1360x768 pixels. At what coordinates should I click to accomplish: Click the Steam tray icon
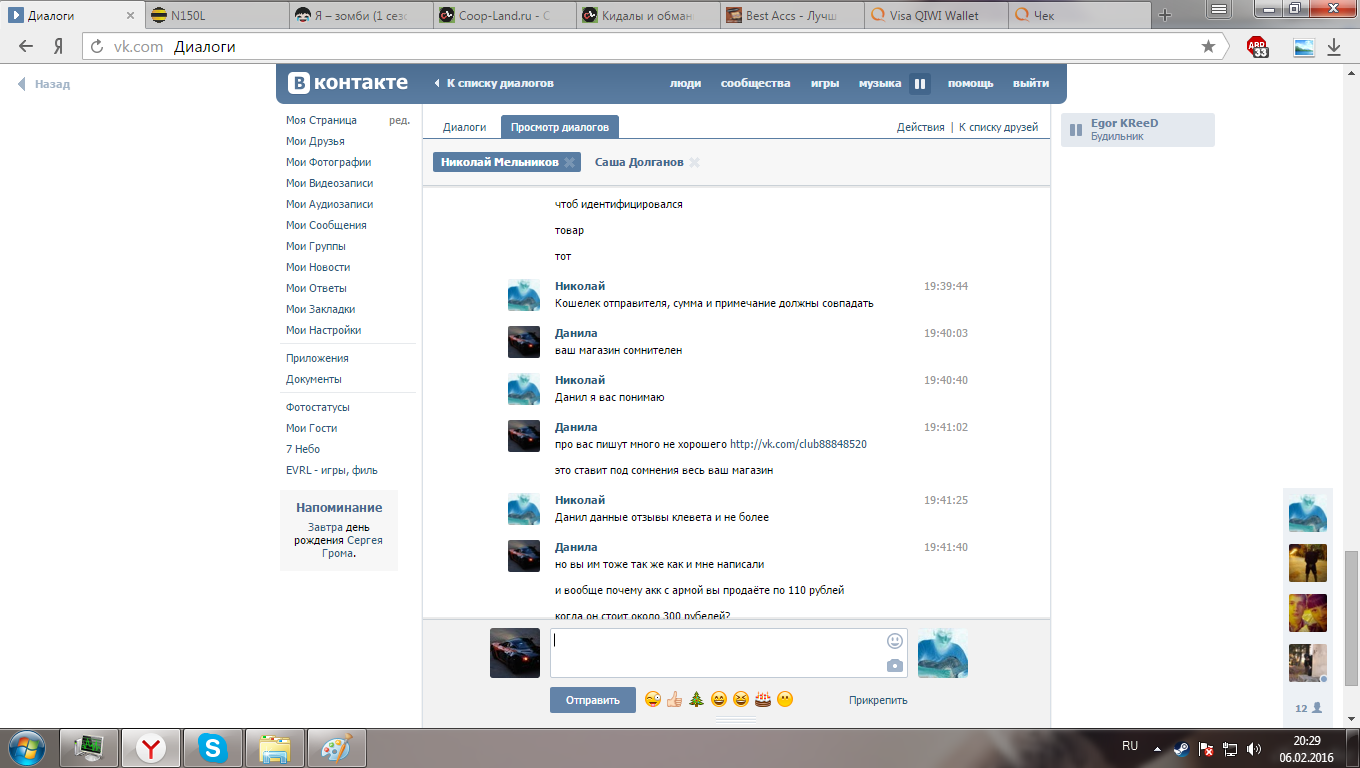click(1182, 747)
